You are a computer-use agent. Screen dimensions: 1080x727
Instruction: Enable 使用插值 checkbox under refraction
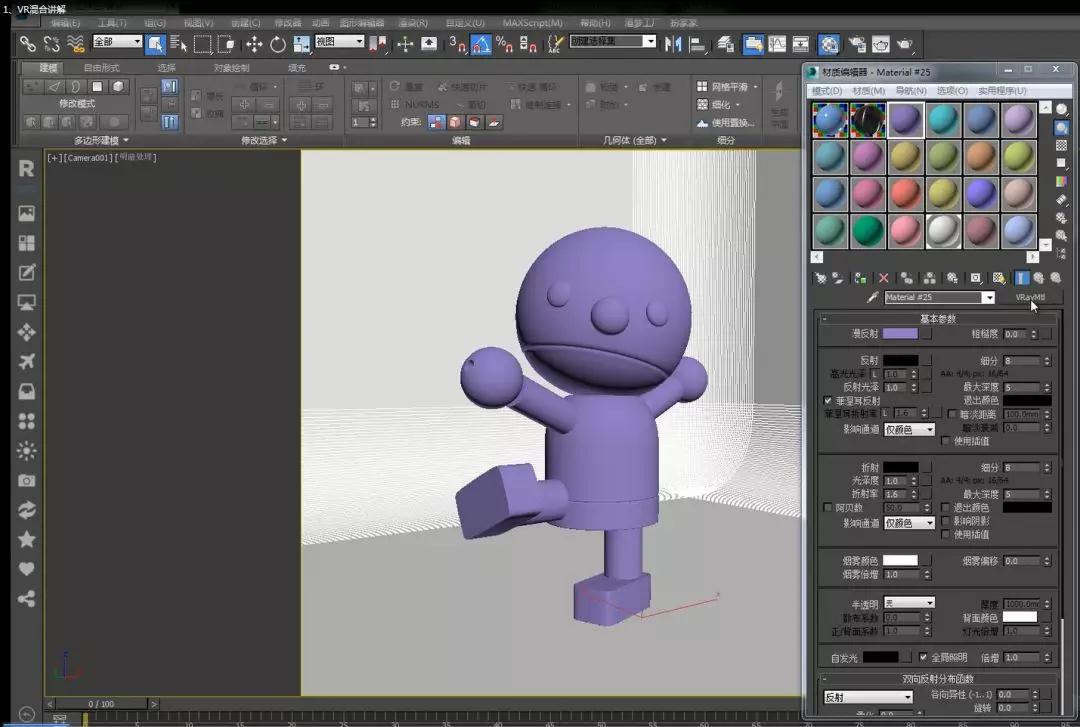tap(946, 534)
